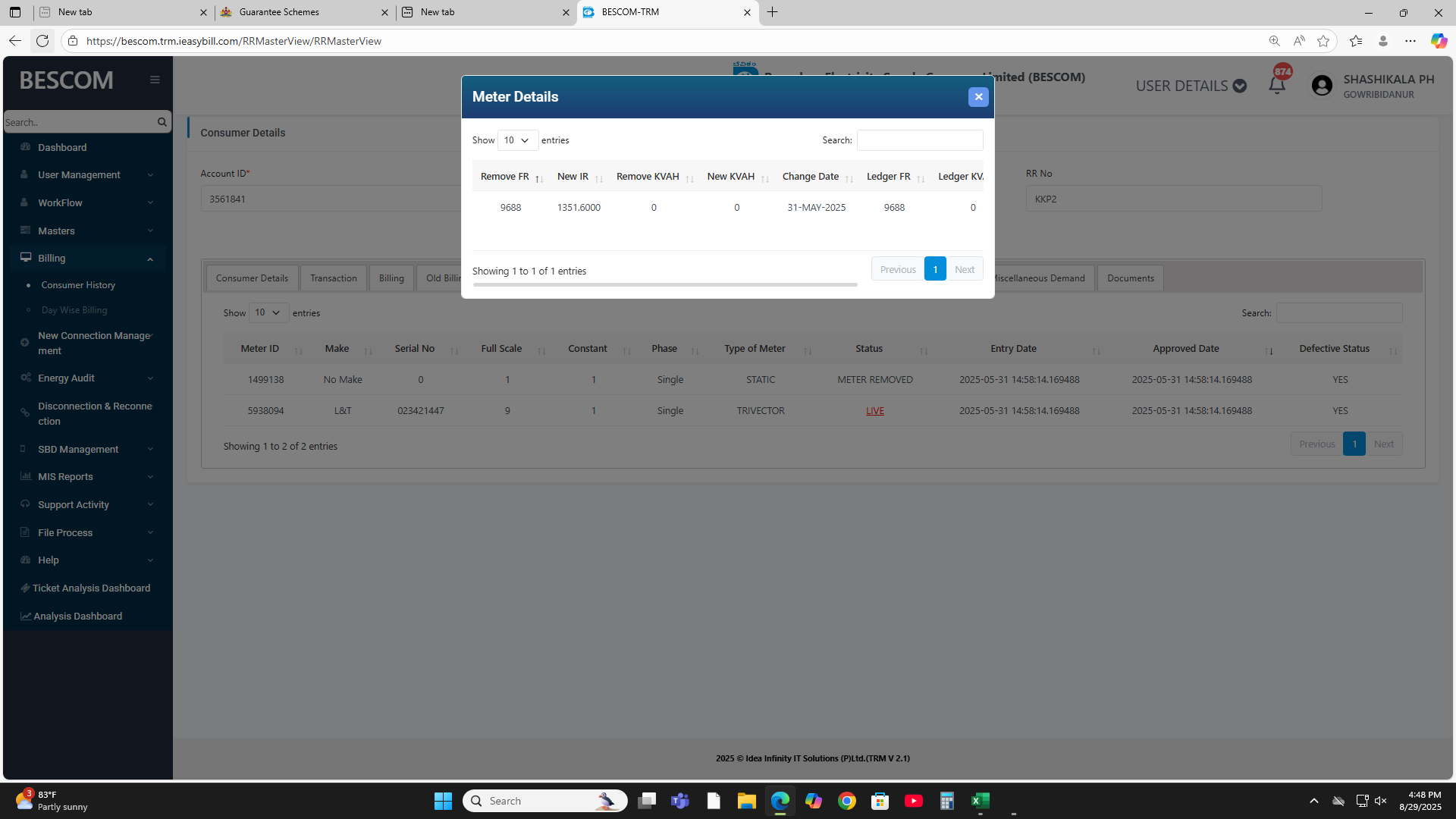Image resolution: width=1456 pixels, height=819 pixels.
Task: Click the LIVE status link
Action: (874, 410)
